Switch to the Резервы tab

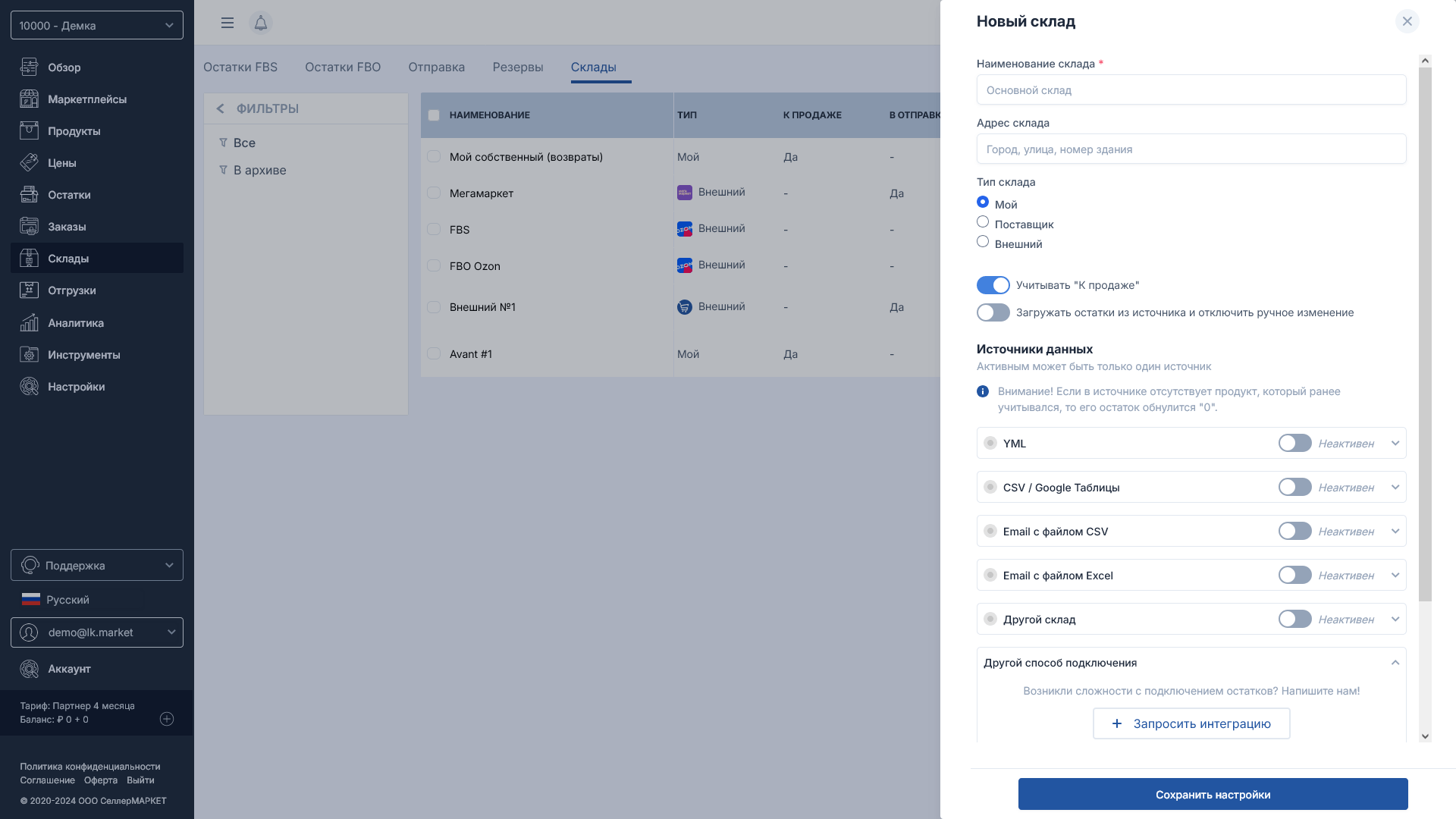pyautogui.click(x=518, y=67)
